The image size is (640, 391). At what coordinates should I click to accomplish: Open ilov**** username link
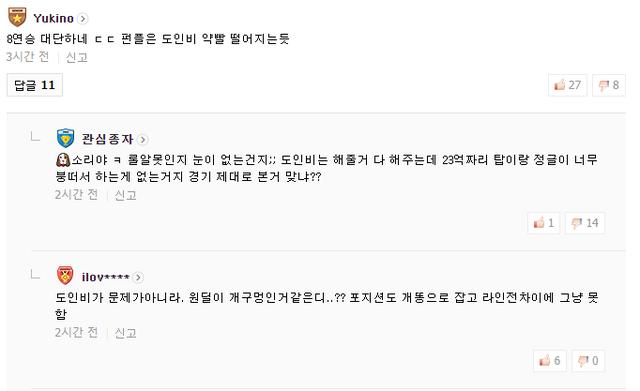[x=105, y=278]
